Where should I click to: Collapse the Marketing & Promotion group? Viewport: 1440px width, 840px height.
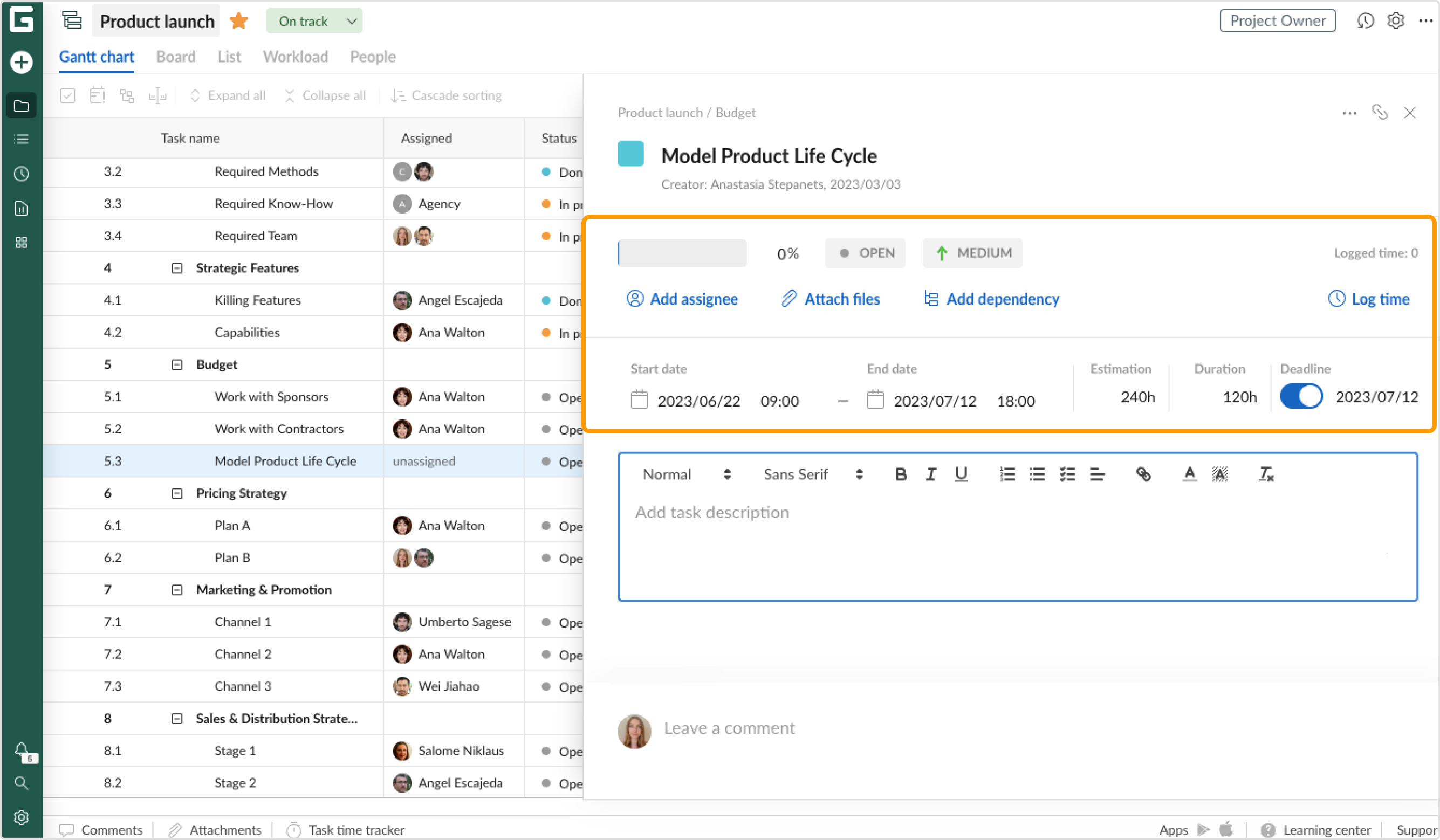pyautogui.click(x=177, y=590)
